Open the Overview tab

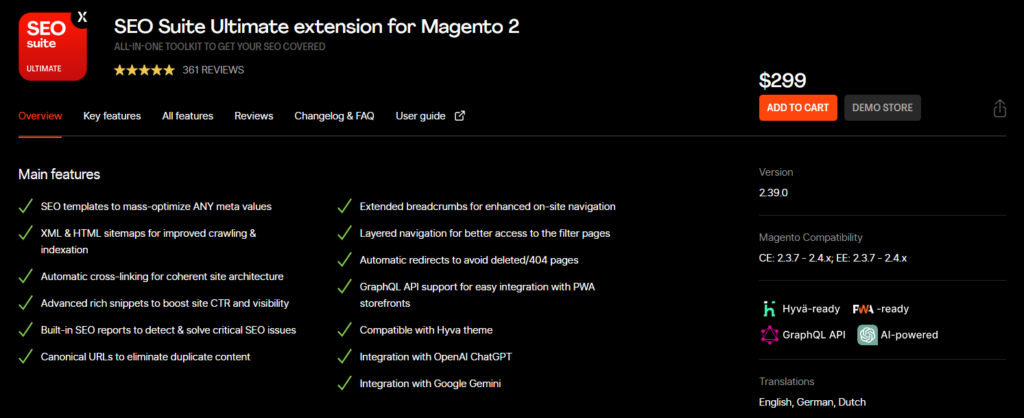[x=40, y=116]
